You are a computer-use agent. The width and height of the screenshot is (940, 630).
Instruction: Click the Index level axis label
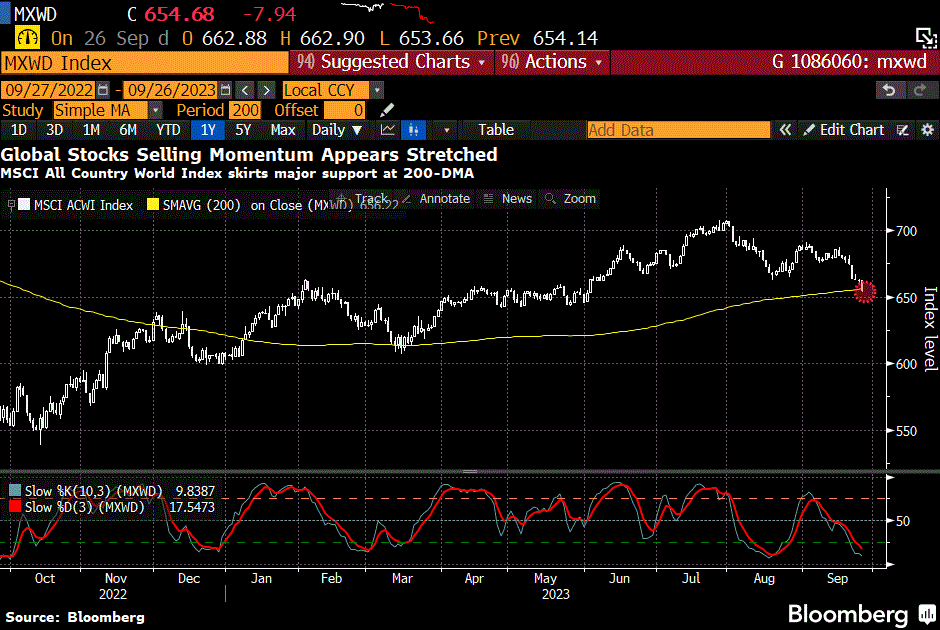(x=930, y=328)
